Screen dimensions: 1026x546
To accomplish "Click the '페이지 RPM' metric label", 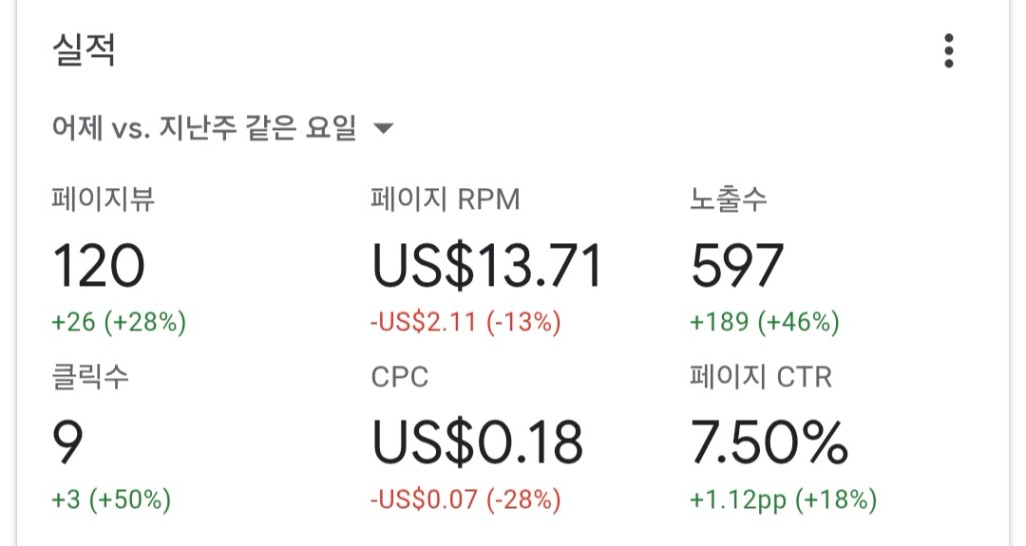I will [x=445, y=200].
